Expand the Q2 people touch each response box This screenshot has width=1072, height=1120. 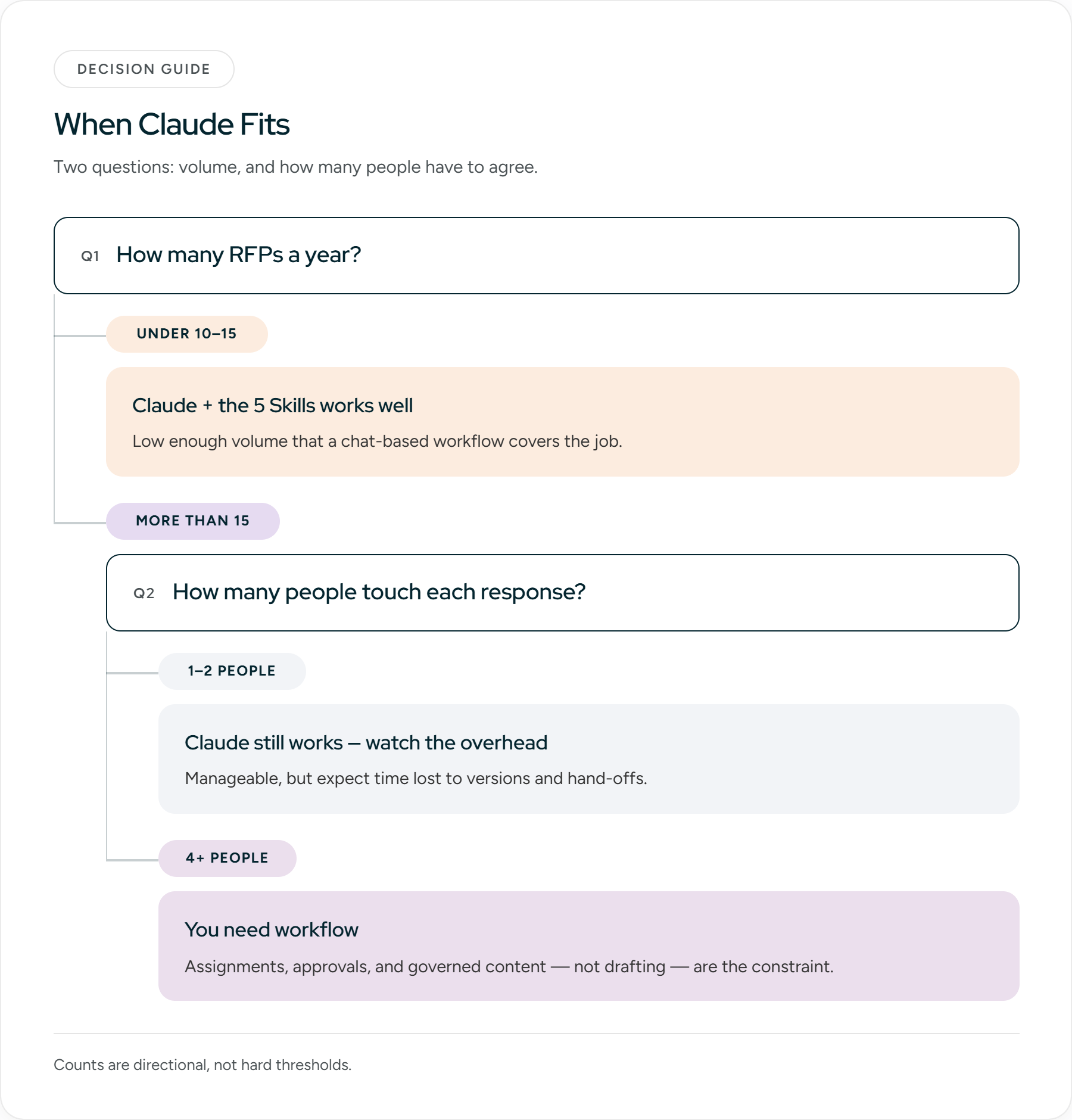click(x=562, y=593)
